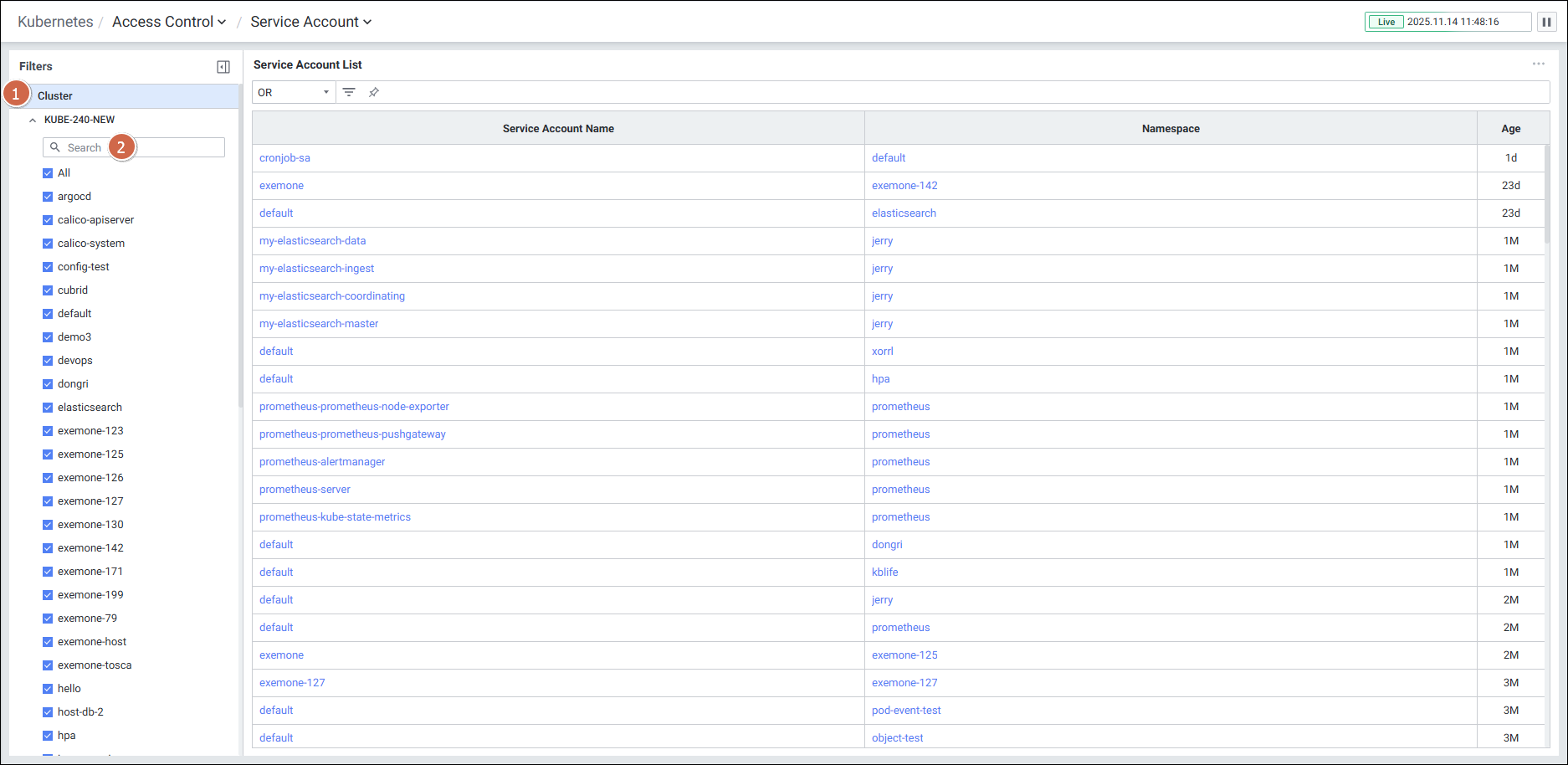Open the three-dot panel options menu
1568x765 pixels.
point(1538,64)
